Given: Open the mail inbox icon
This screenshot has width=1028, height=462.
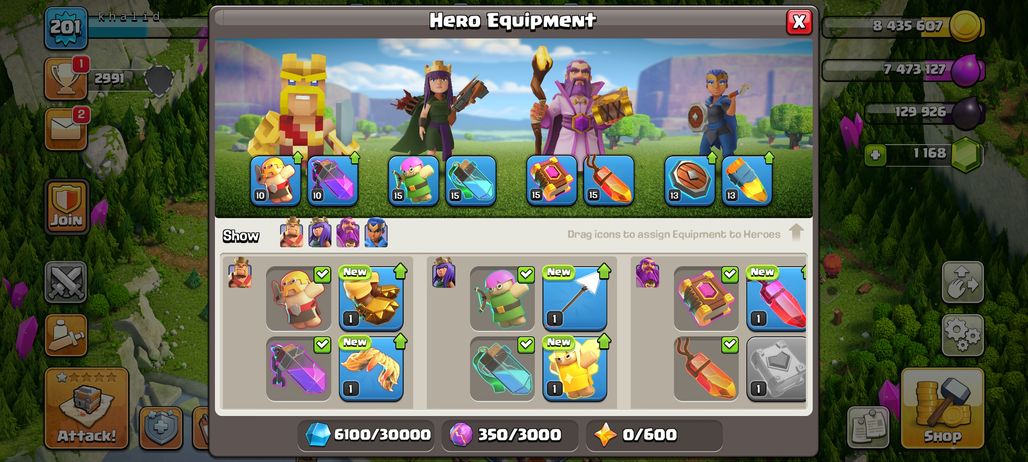Looking at the screenshot, I should click(66, 129).
